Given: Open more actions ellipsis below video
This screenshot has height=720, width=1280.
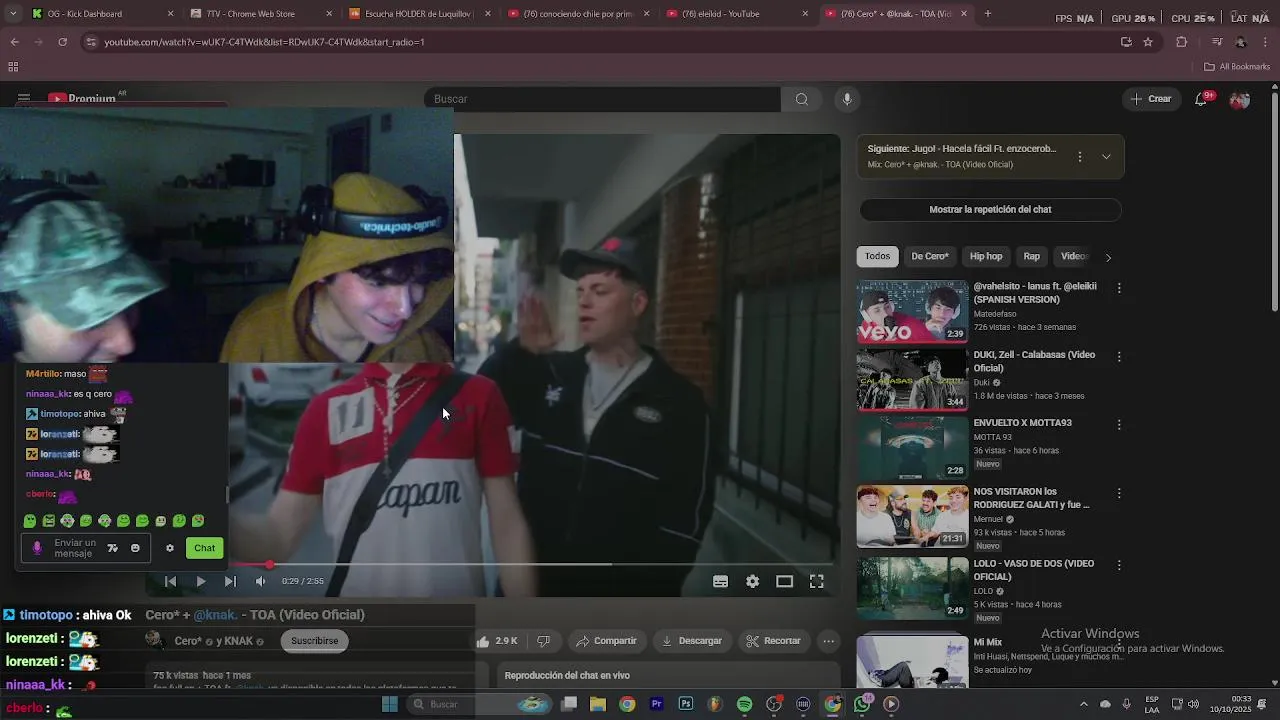Looking at the screenshot, I should click(828, 641).
